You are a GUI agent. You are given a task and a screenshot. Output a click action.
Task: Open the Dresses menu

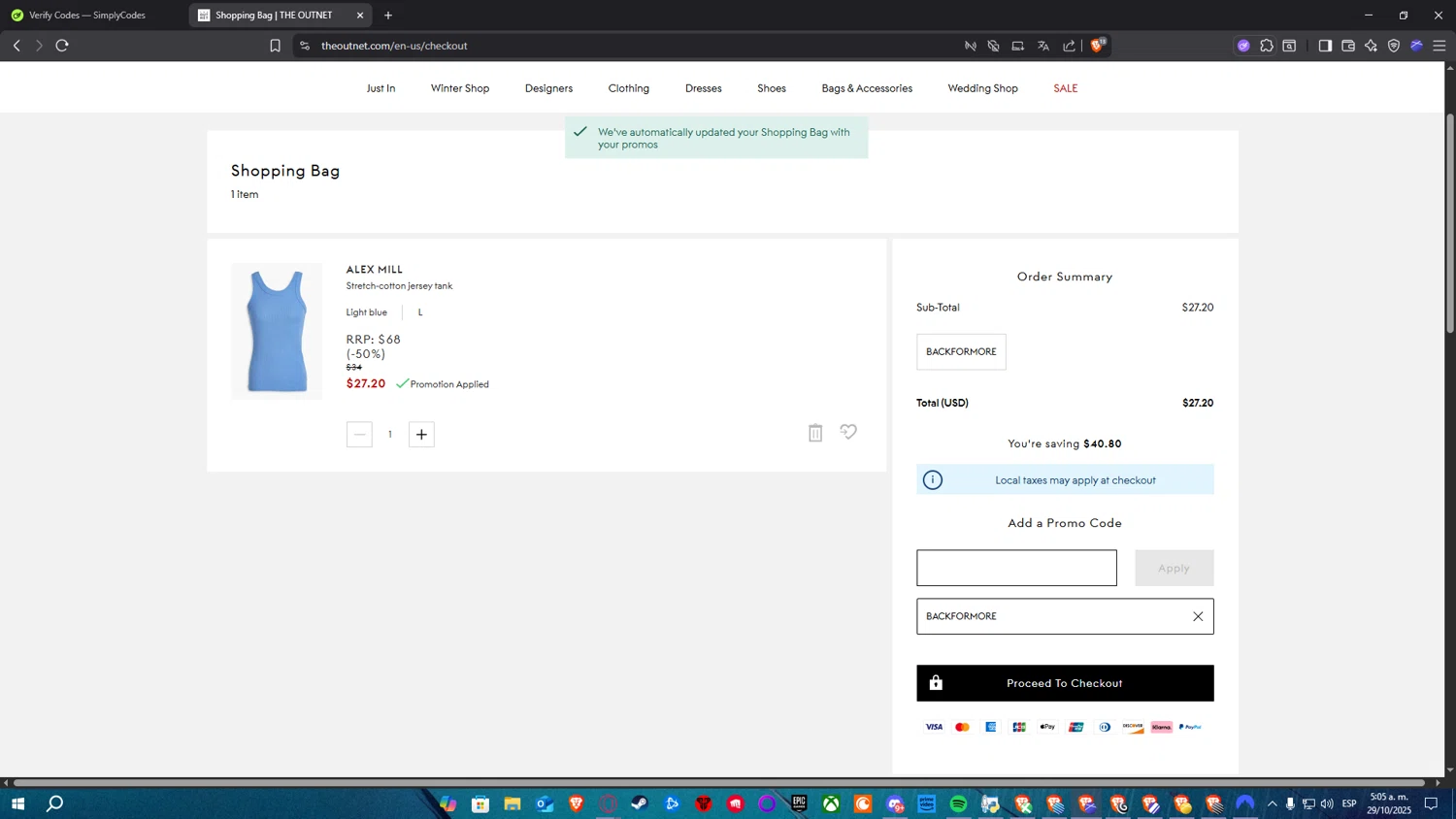pos(704,88)
